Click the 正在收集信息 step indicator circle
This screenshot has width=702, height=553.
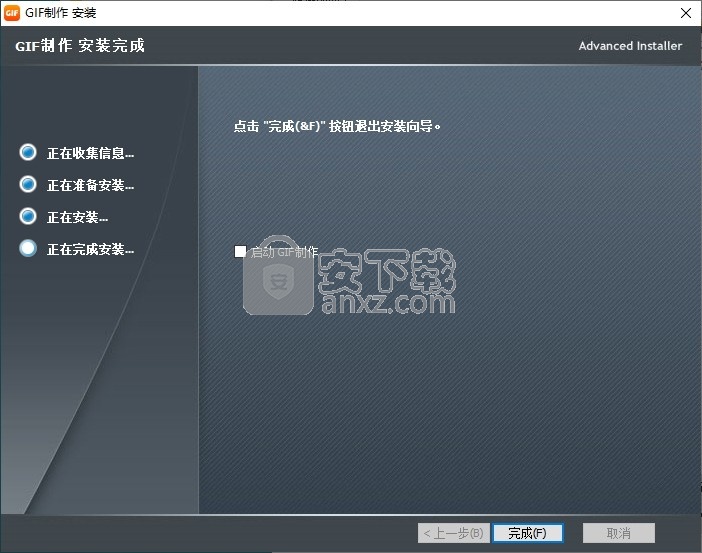click(28, 152)
